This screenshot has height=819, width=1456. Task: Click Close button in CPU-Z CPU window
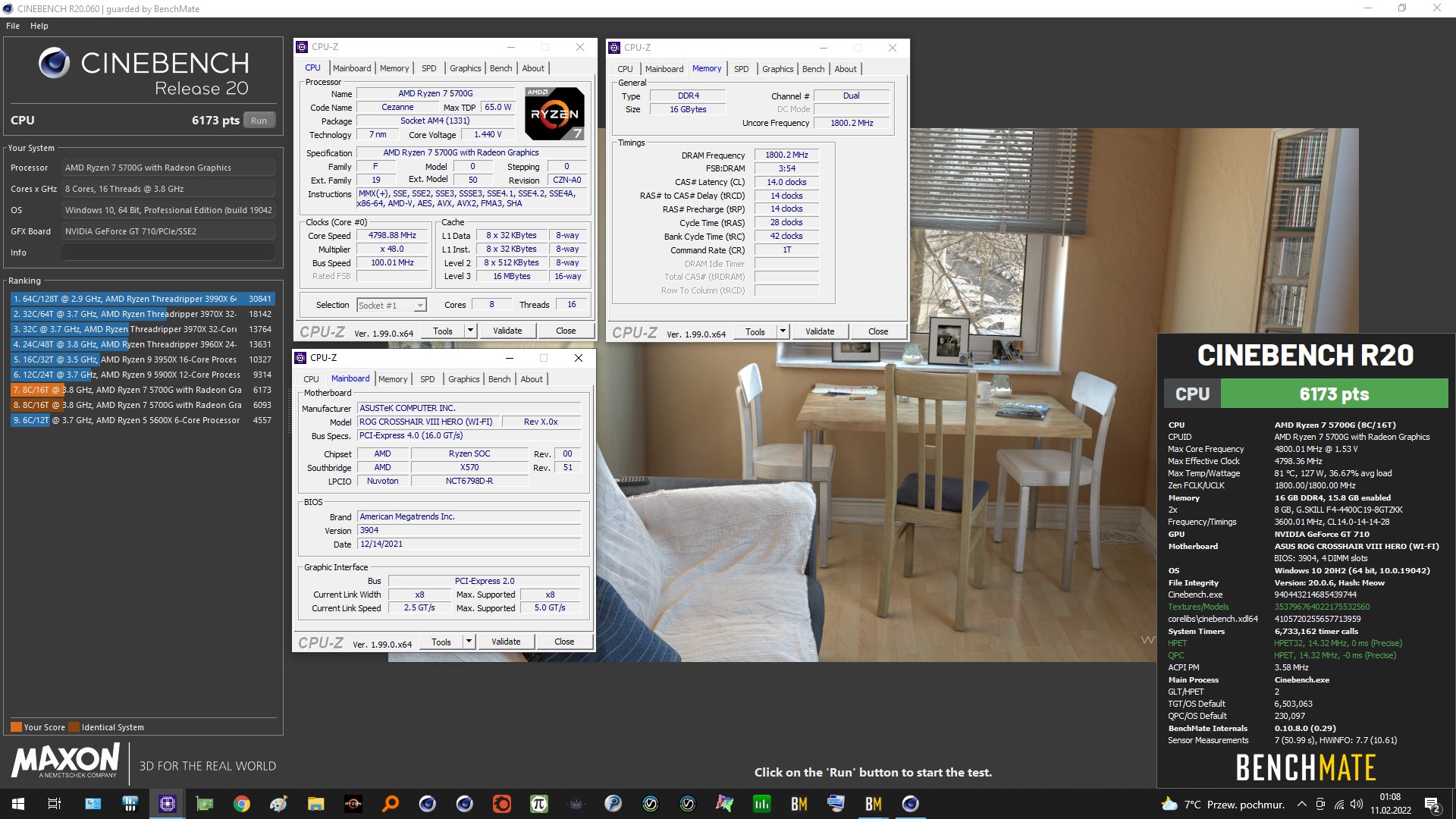click(566, 331)
